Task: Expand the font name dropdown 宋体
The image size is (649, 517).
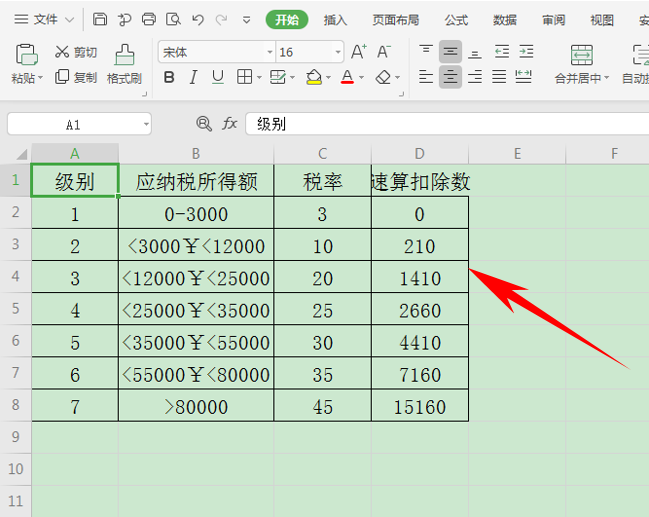Action: click(x=270, y=52)
